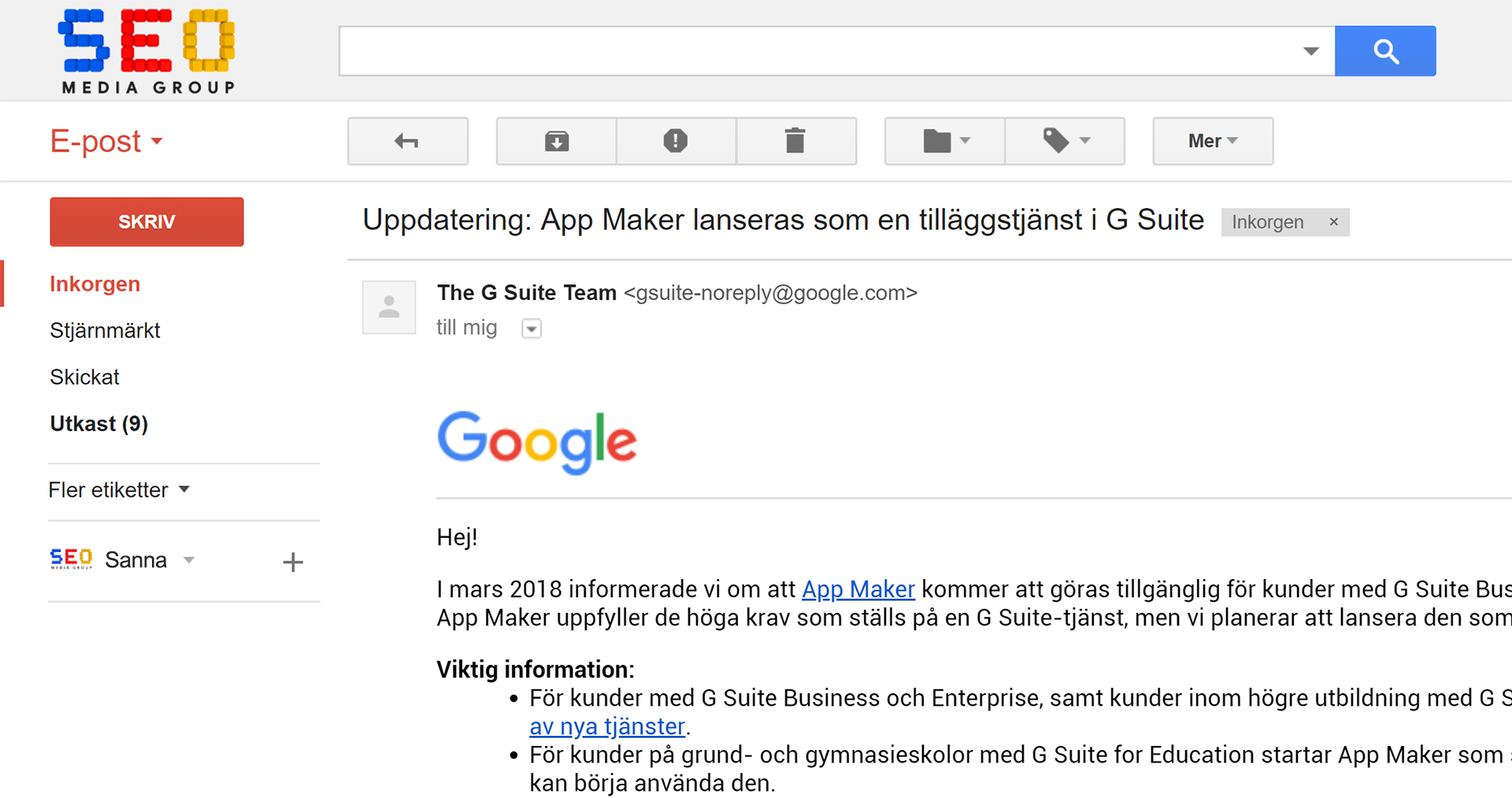Click the 'Viktig information:' heading
Image resolution: width=1512 pixels, height=798 pixels.
535,670
